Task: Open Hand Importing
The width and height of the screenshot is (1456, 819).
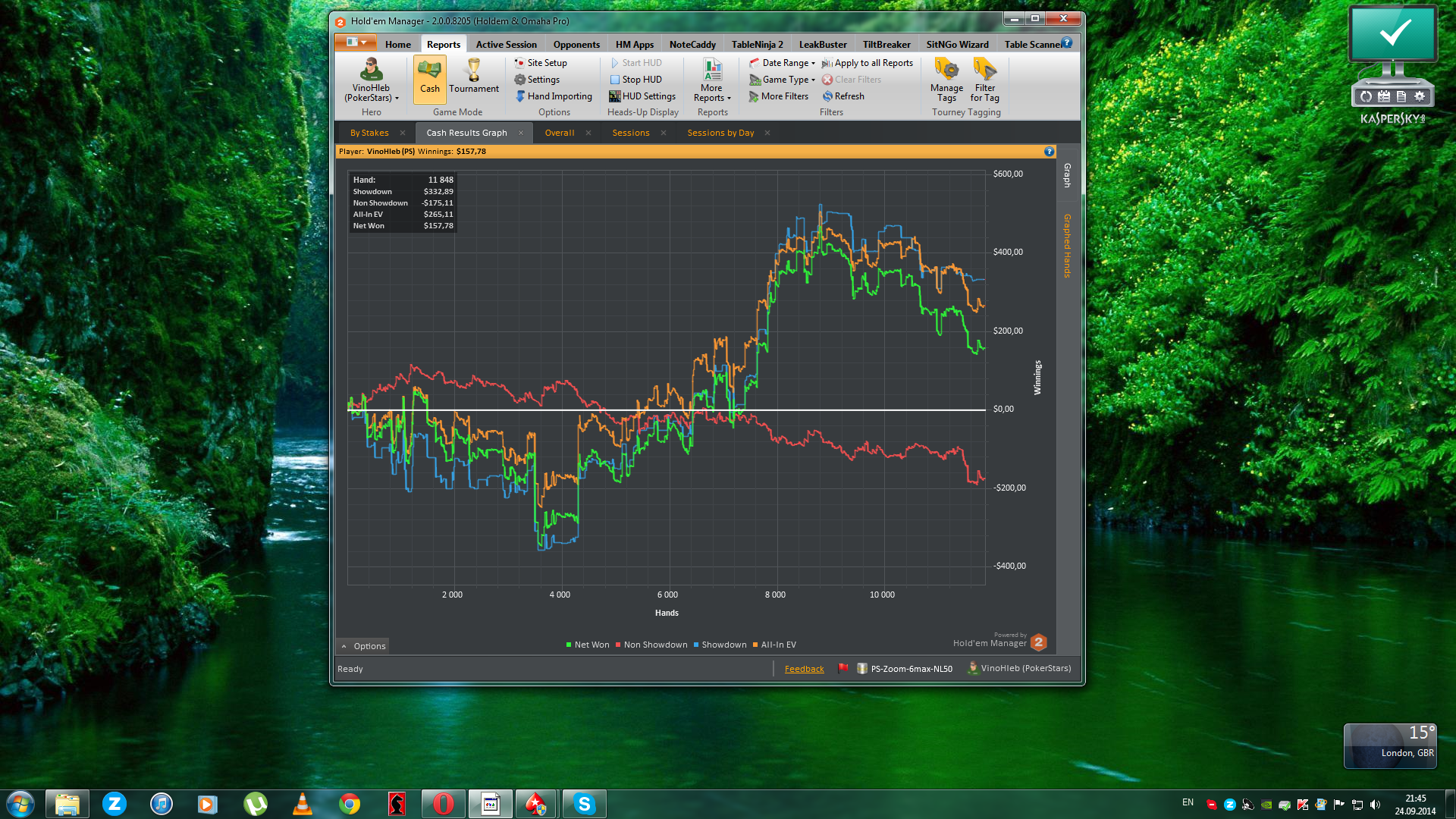Action: tap(554, 96)
